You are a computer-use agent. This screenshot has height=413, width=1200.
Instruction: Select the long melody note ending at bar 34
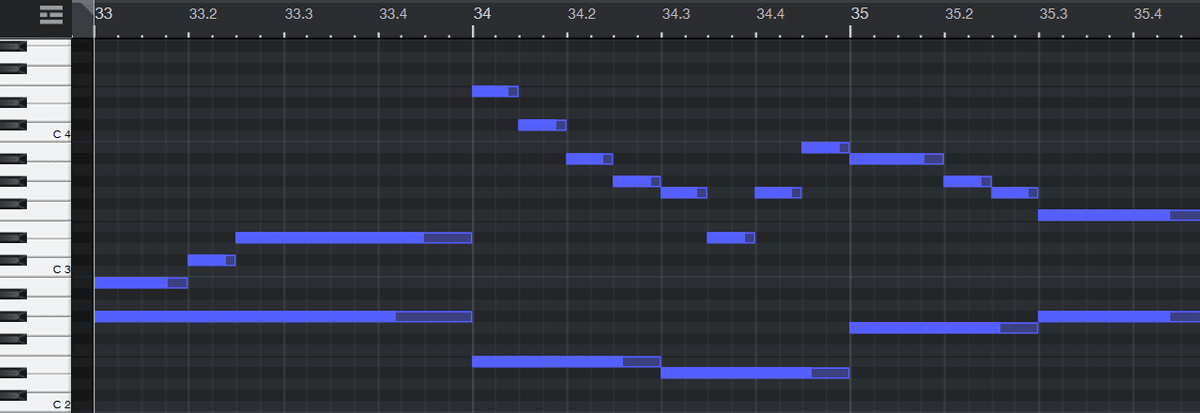point(354,238)
